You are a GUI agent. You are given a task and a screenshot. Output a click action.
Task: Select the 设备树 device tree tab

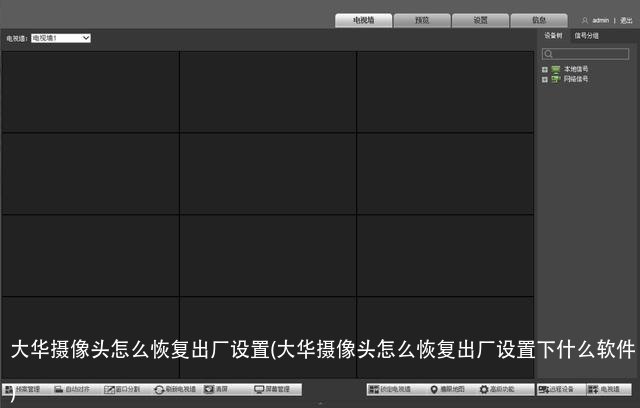tap(553, 35)
